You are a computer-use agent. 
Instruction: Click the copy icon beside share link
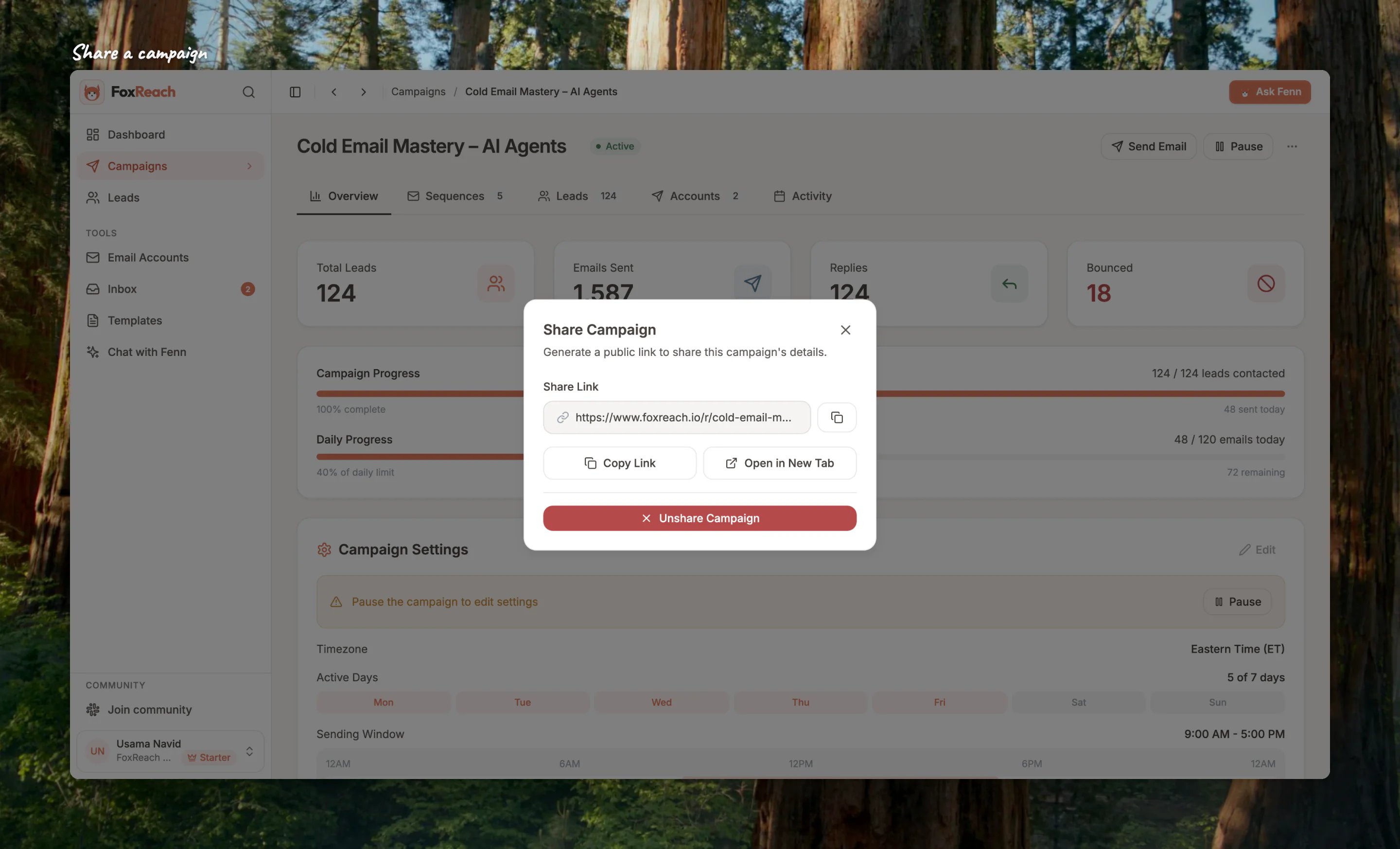click(x=837, y=418)
